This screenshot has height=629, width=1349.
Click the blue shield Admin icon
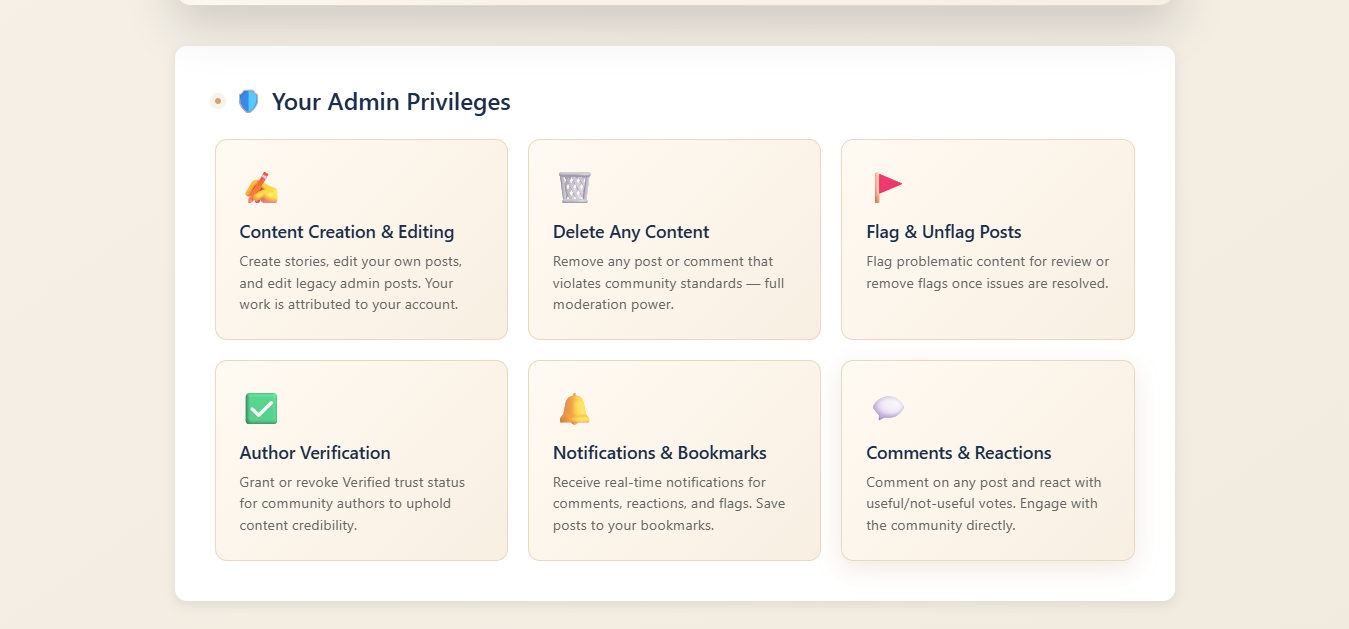point(248,101)
